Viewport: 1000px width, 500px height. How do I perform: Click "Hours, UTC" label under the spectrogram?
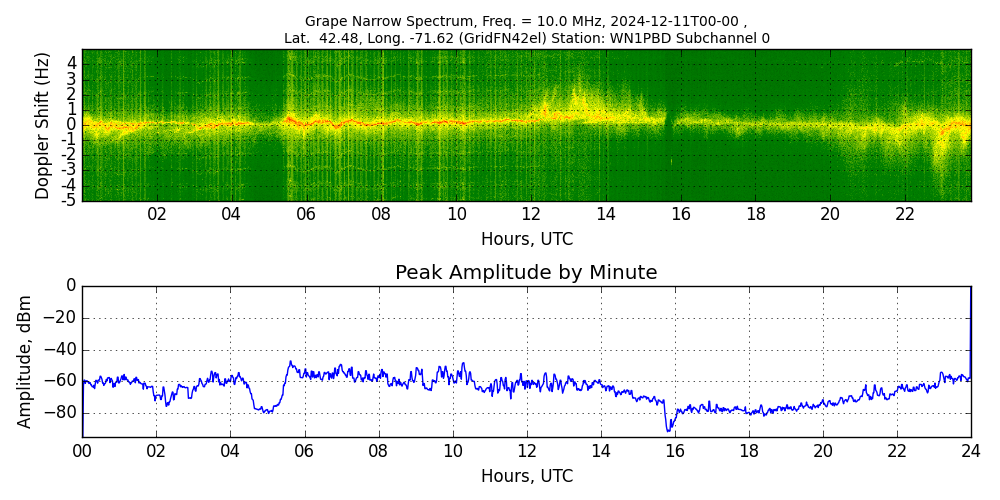point(526,240)
